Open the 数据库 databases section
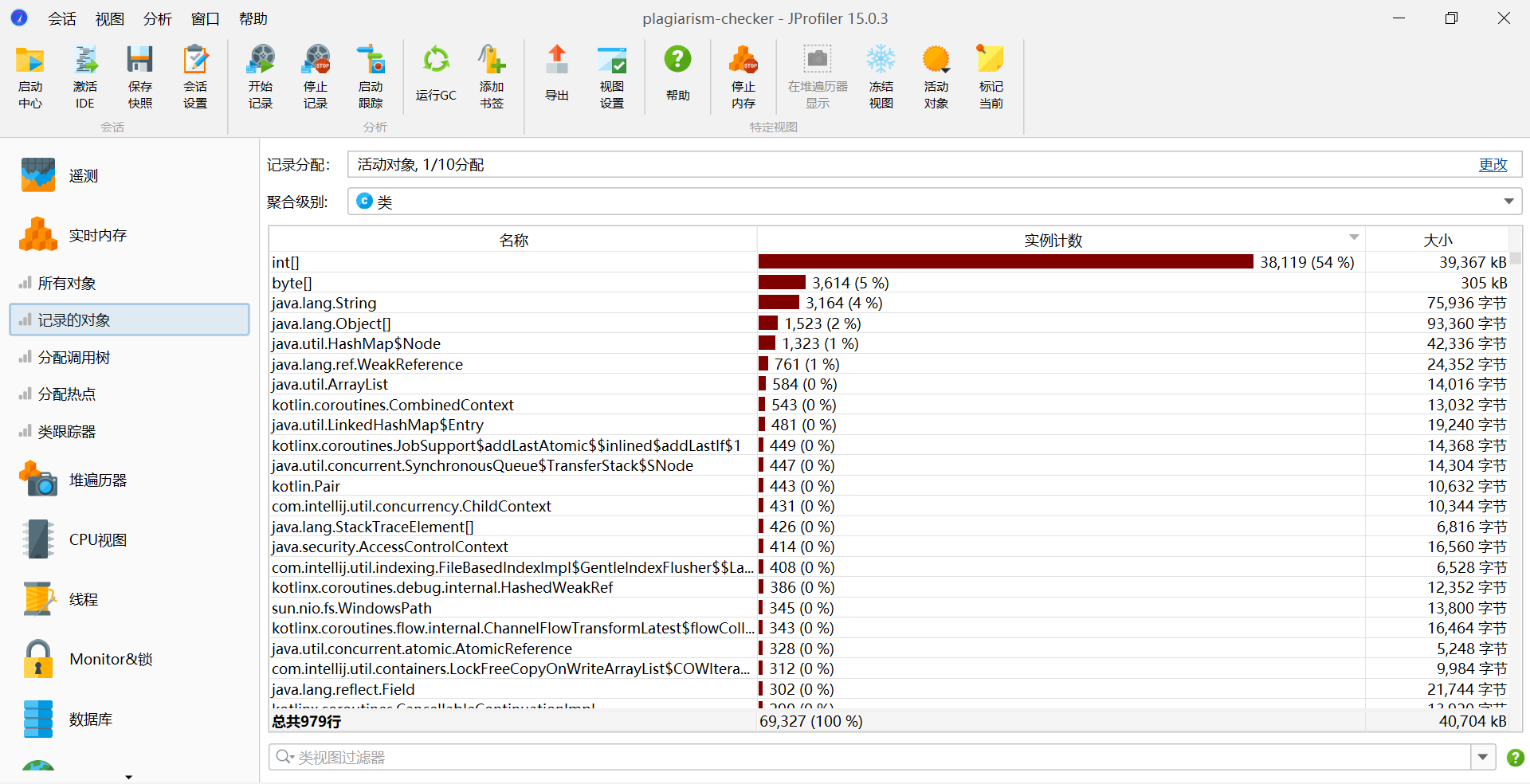Viewport: 1530px width, 784px height. tap(67, 719)
